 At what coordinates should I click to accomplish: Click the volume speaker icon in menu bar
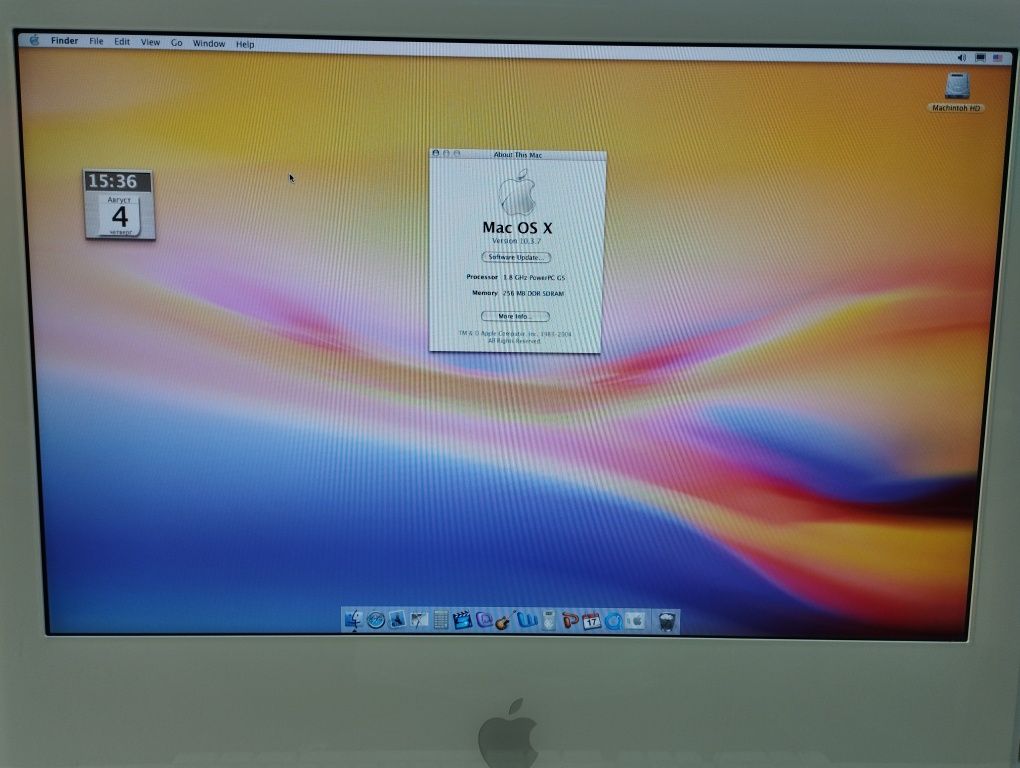tap(961, 58)
